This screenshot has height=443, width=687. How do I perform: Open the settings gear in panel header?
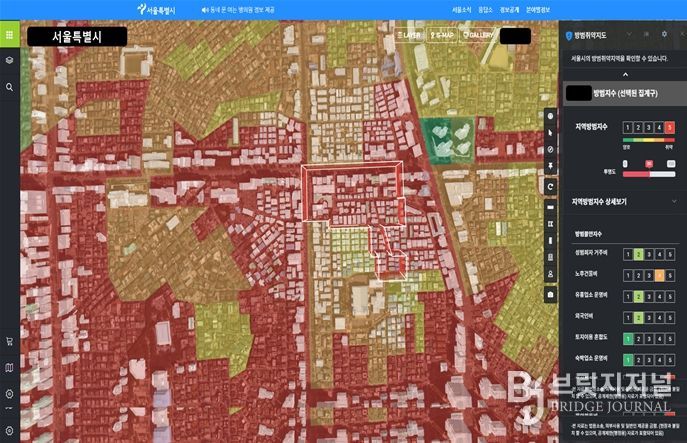(663, 34)
